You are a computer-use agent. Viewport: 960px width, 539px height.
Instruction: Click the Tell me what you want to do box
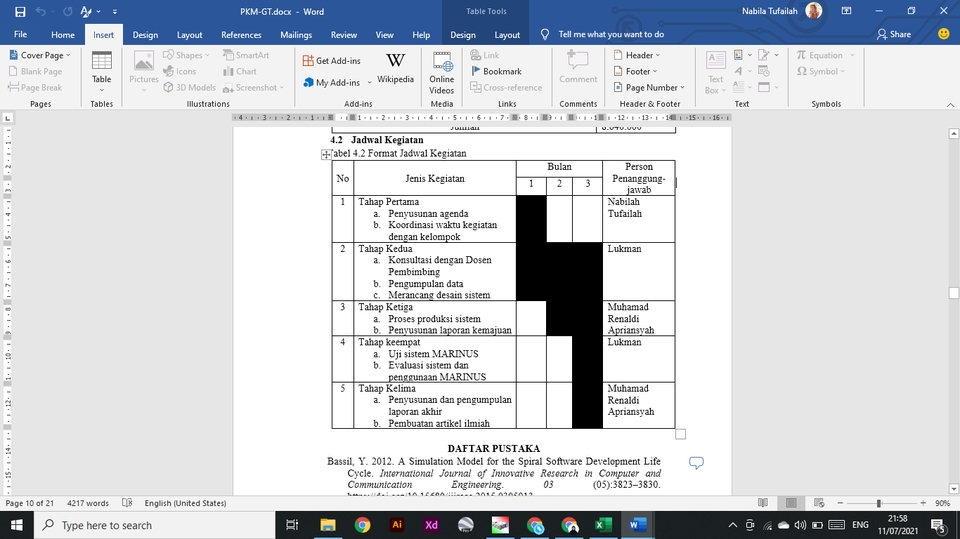[610, 34]
